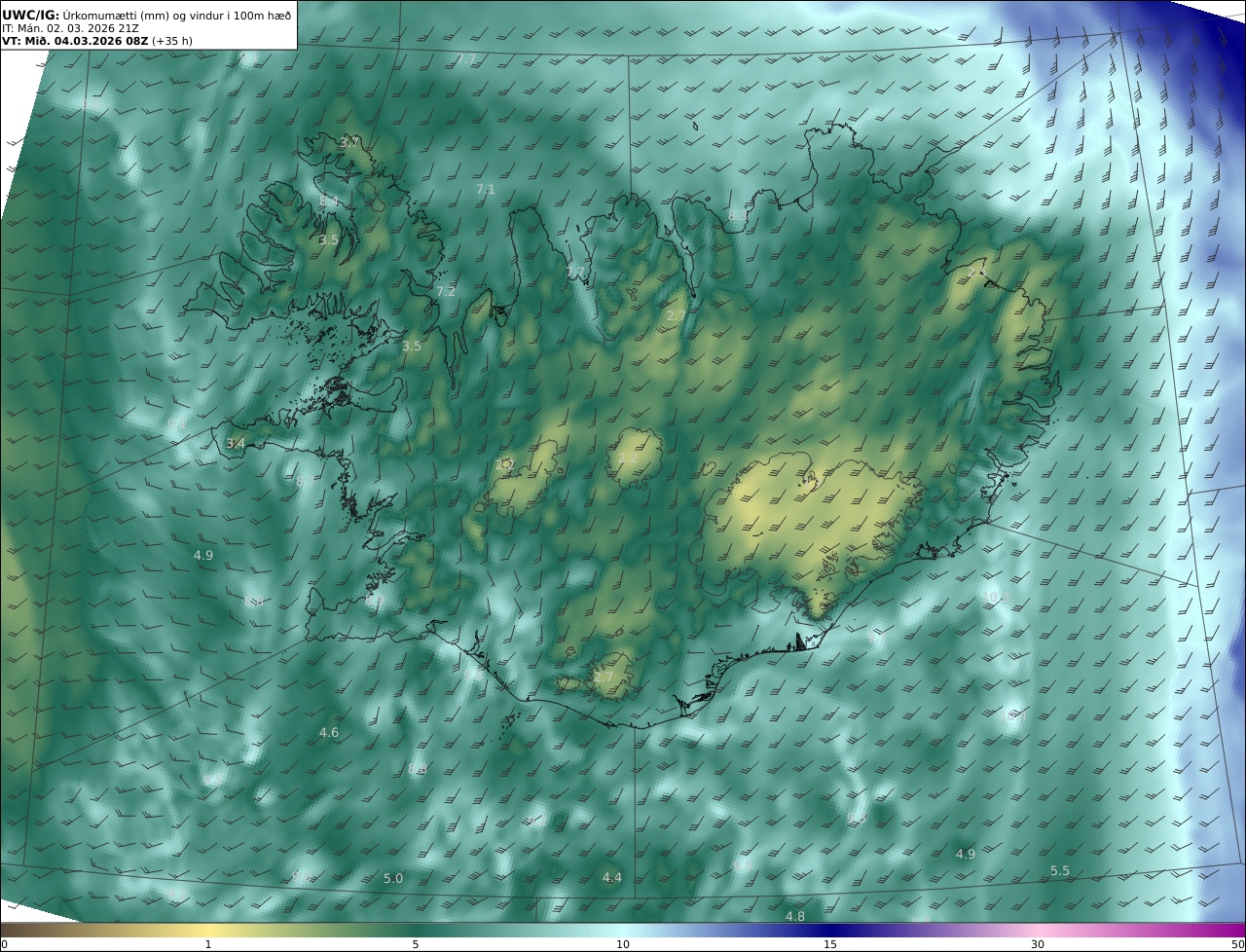Click the 8.3 value label on map
1246x952 pixels.
(x=739, y=215)
